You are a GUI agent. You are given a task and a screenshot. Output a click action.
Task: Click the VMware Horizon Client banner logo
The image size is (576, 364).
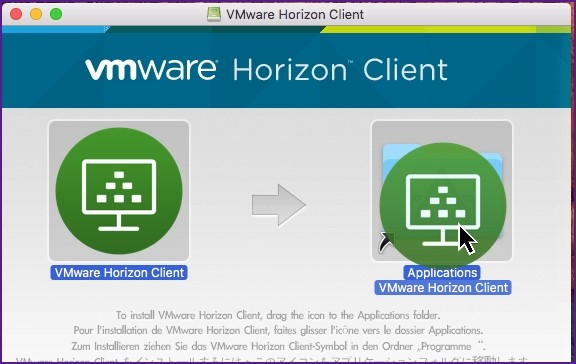pos(266,69)
